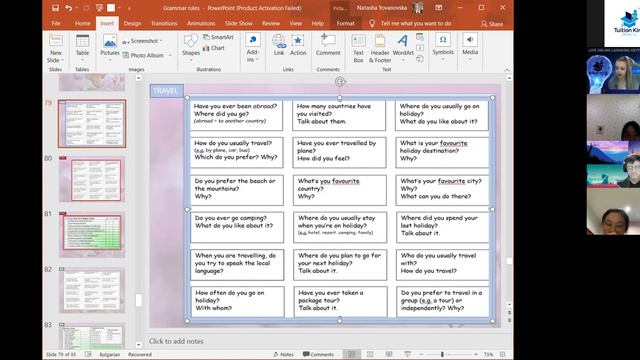Image resolution: width=640 pixels, height=360 pixels.
Task: Insert a Chart
Action: point(214,48)
